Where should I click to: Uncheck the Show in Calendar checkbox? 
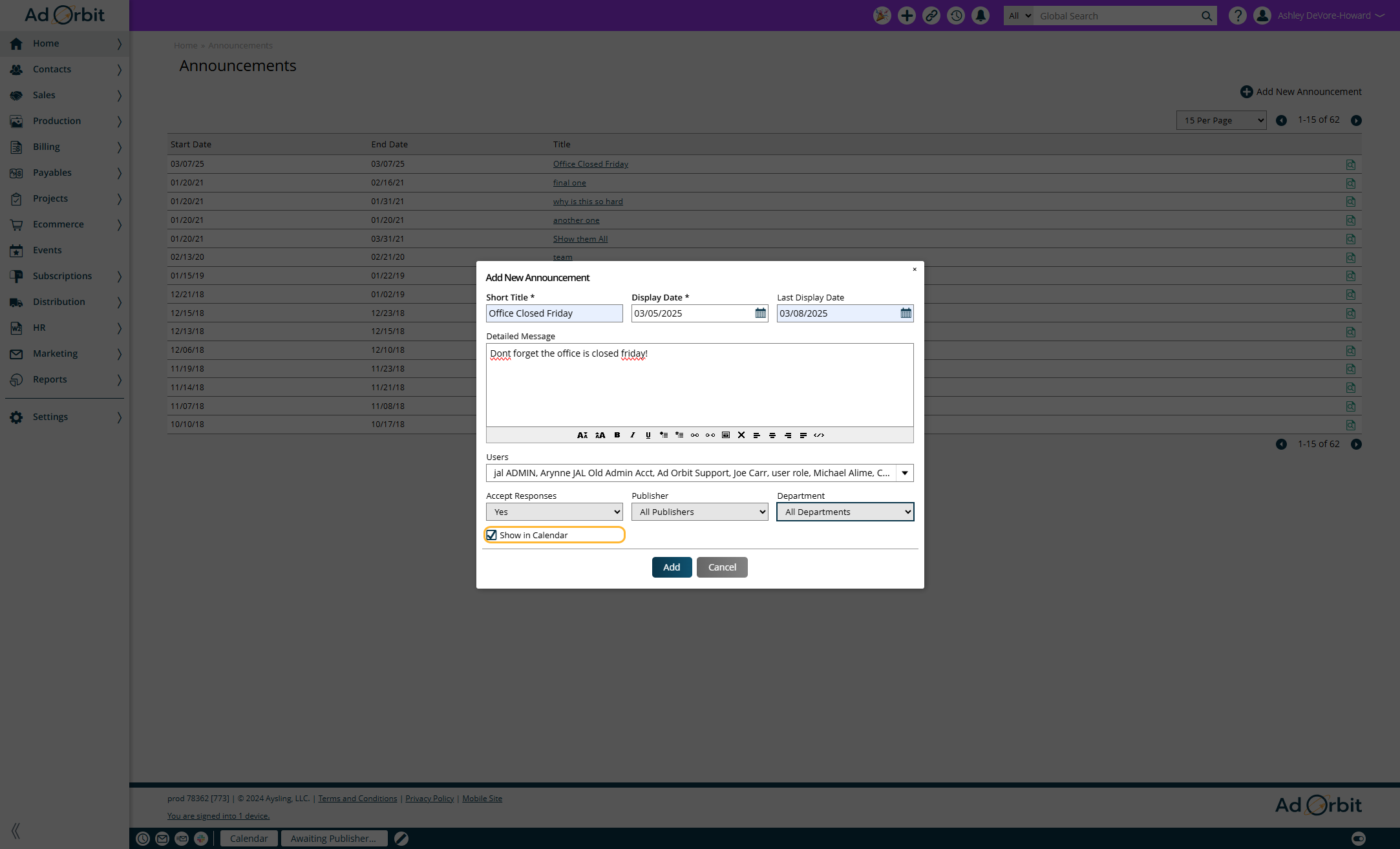[x=492, y=535]
